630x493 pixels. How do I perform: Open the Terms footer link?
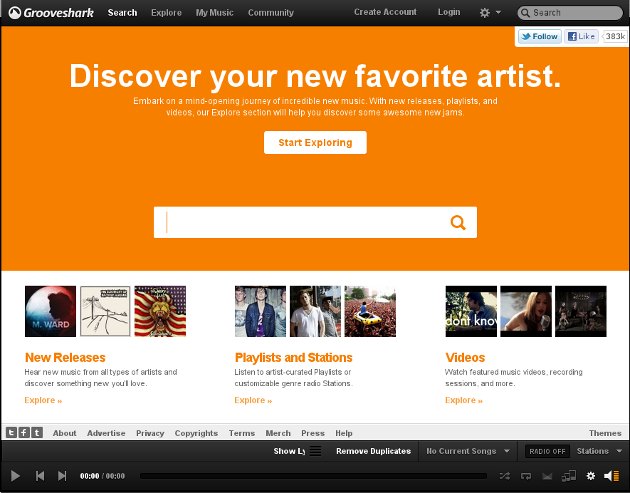[x=242, y=433]
